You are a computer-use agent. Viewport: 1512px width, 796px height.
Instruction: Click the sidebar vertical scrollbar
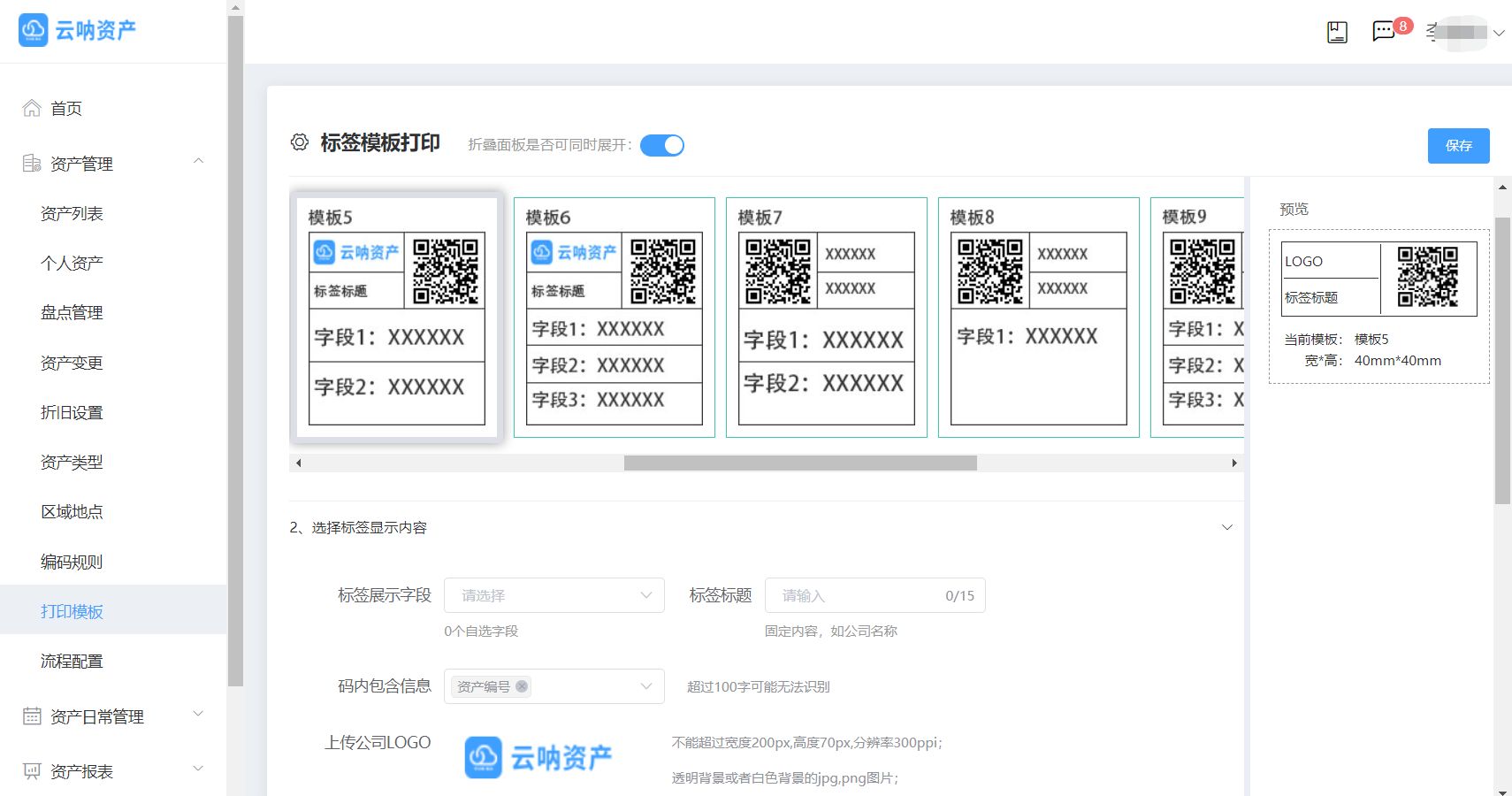(x=235, y=350)
